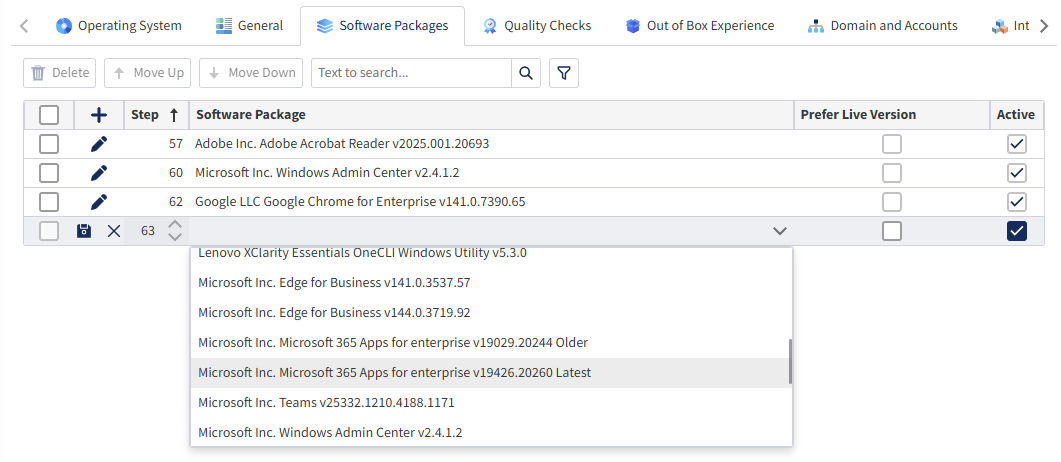Viewport: 1061px width, 462px height.
Task: Cancel editing with the X icon
Action: coord(113,231)
